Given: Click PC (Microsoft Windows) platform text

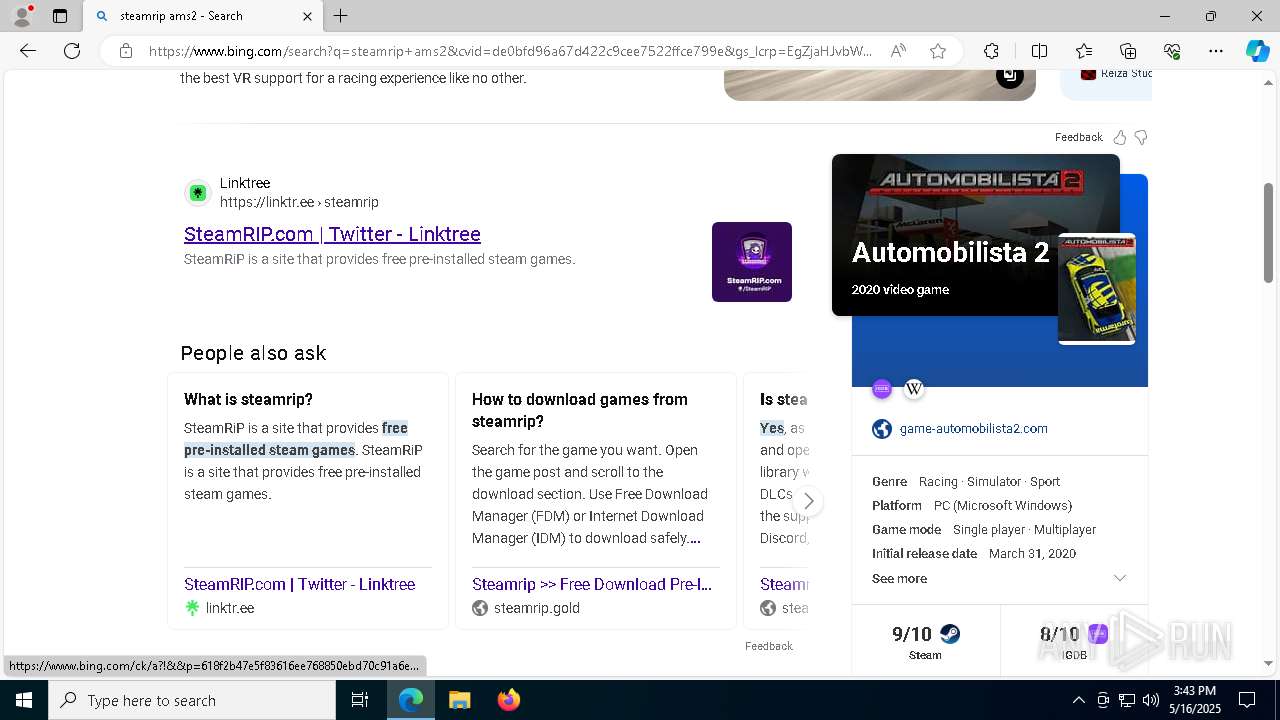Looking at the screenshot, I should (x=1003, y=505).
